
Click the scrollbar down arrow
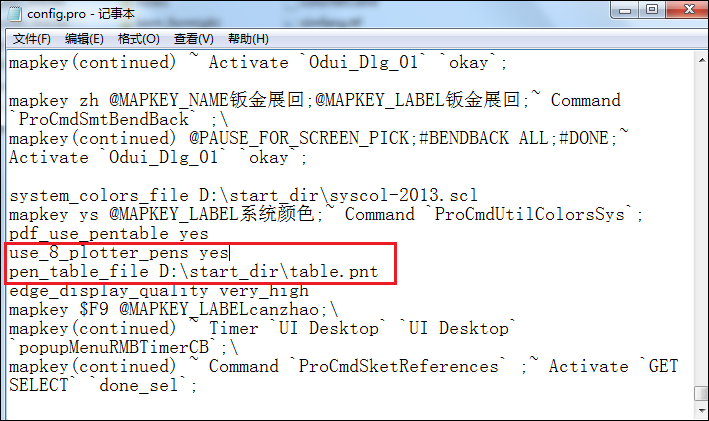coord(701,410)
